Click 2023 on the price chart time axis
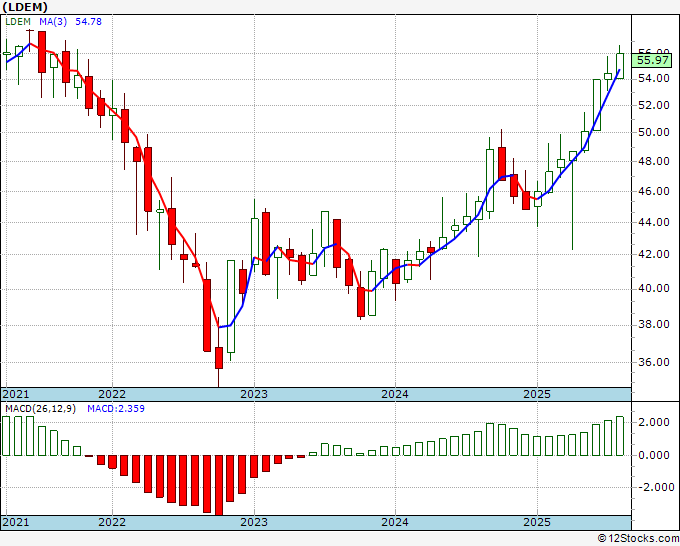Screen dimensions: 680x546 coord(254,394)
